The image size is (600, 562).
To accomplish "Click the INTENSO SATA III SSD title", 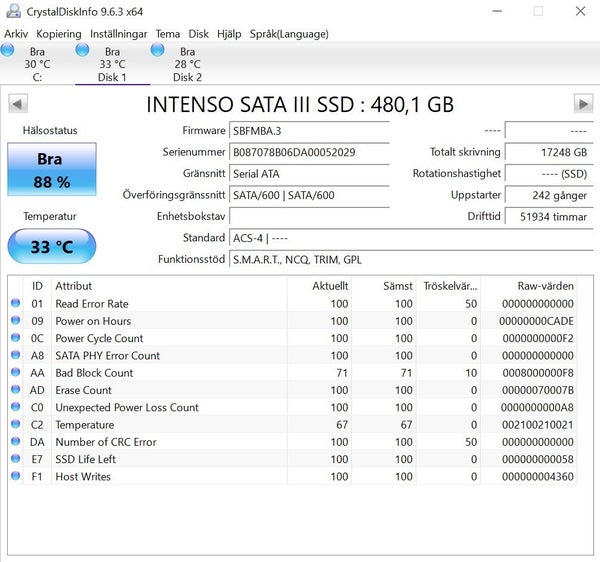I will pos(300,104).
